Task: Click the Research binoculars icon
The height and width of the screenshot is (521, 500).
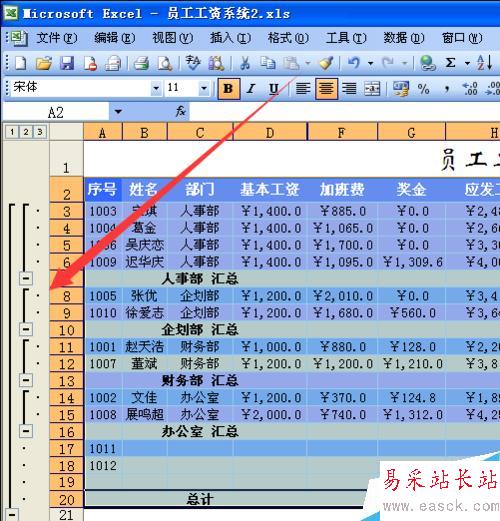Action: coord(216,63)
